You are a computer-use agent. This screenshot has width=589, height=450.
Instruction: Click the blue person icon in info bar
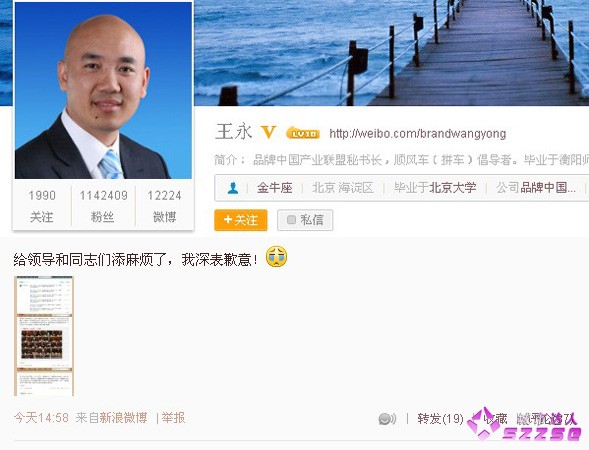233,187
